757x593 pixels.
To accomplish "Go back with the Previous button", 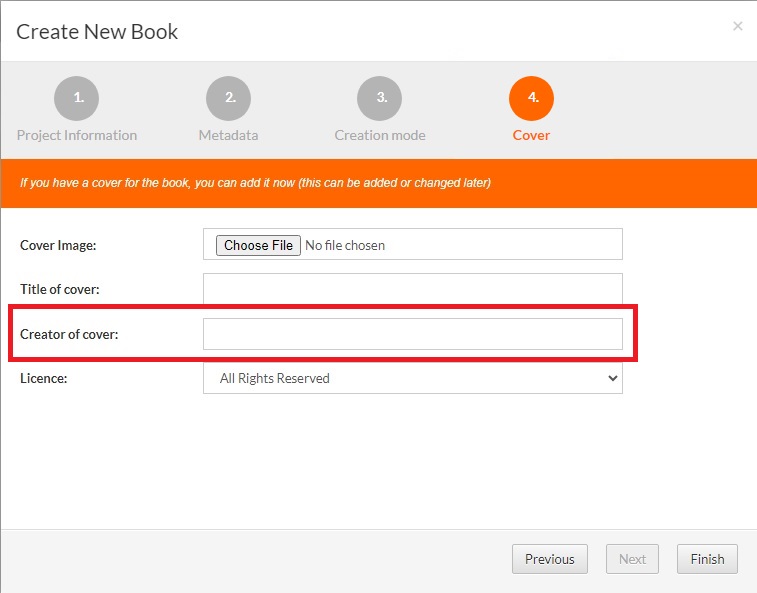I will coord(549,559).
